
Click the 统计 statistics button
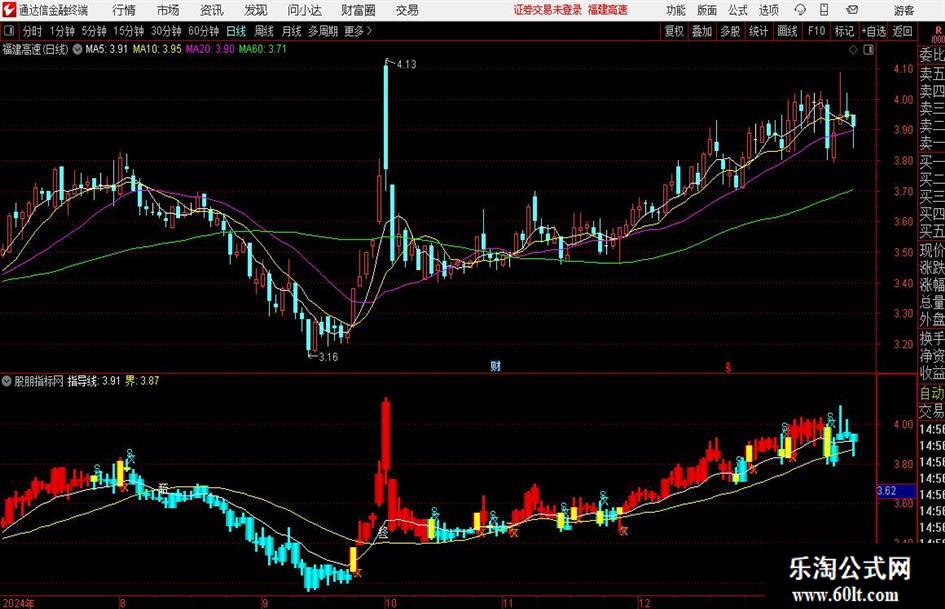(x=758, y=31)
